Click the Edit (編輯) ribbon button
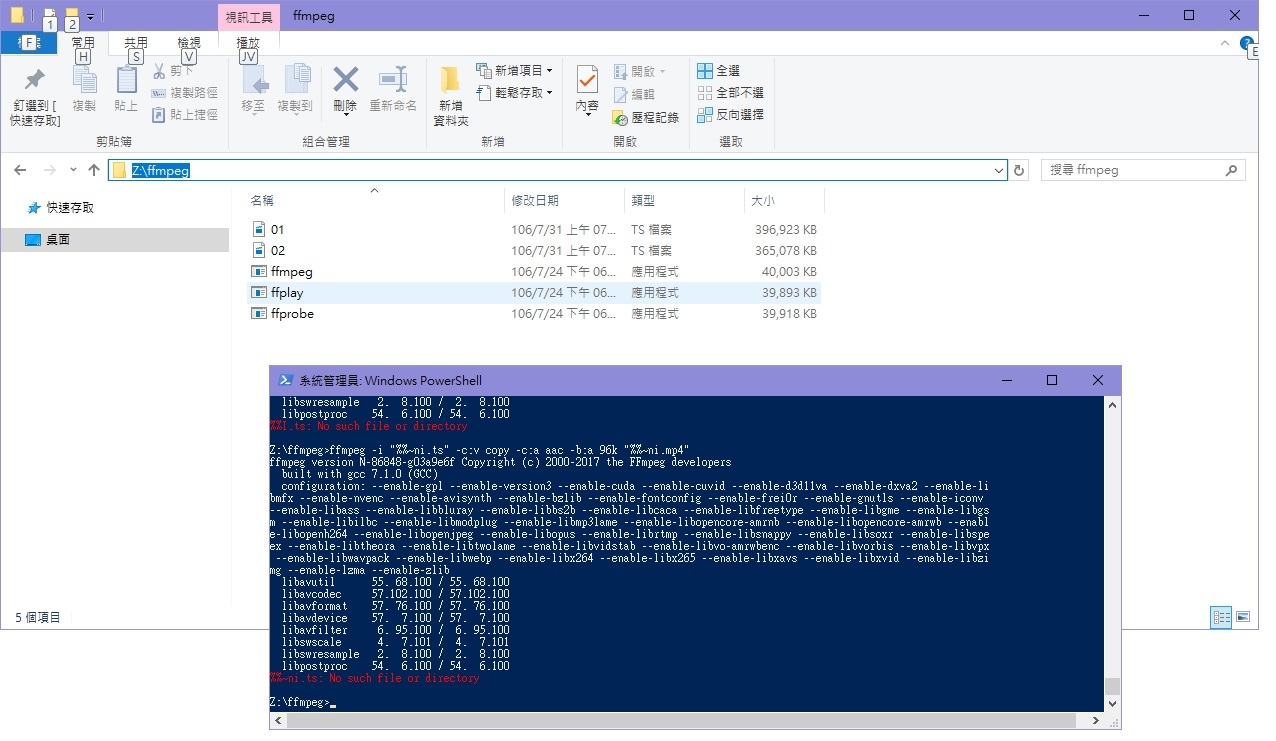This screenshot has height=741, width=1276. click(634, 94)
